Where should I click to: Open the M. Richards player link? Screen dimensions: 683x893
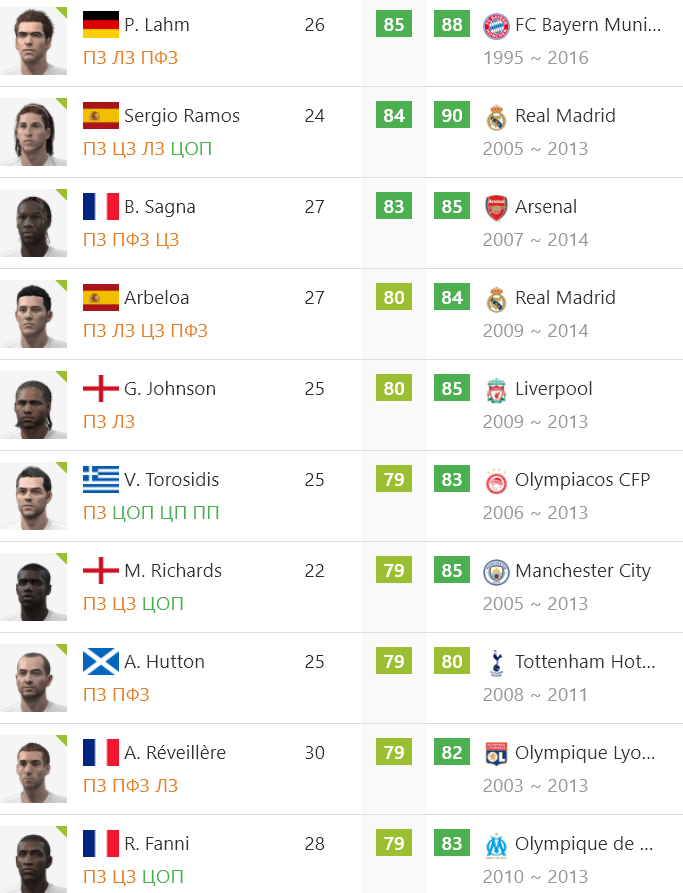(173, 571)
